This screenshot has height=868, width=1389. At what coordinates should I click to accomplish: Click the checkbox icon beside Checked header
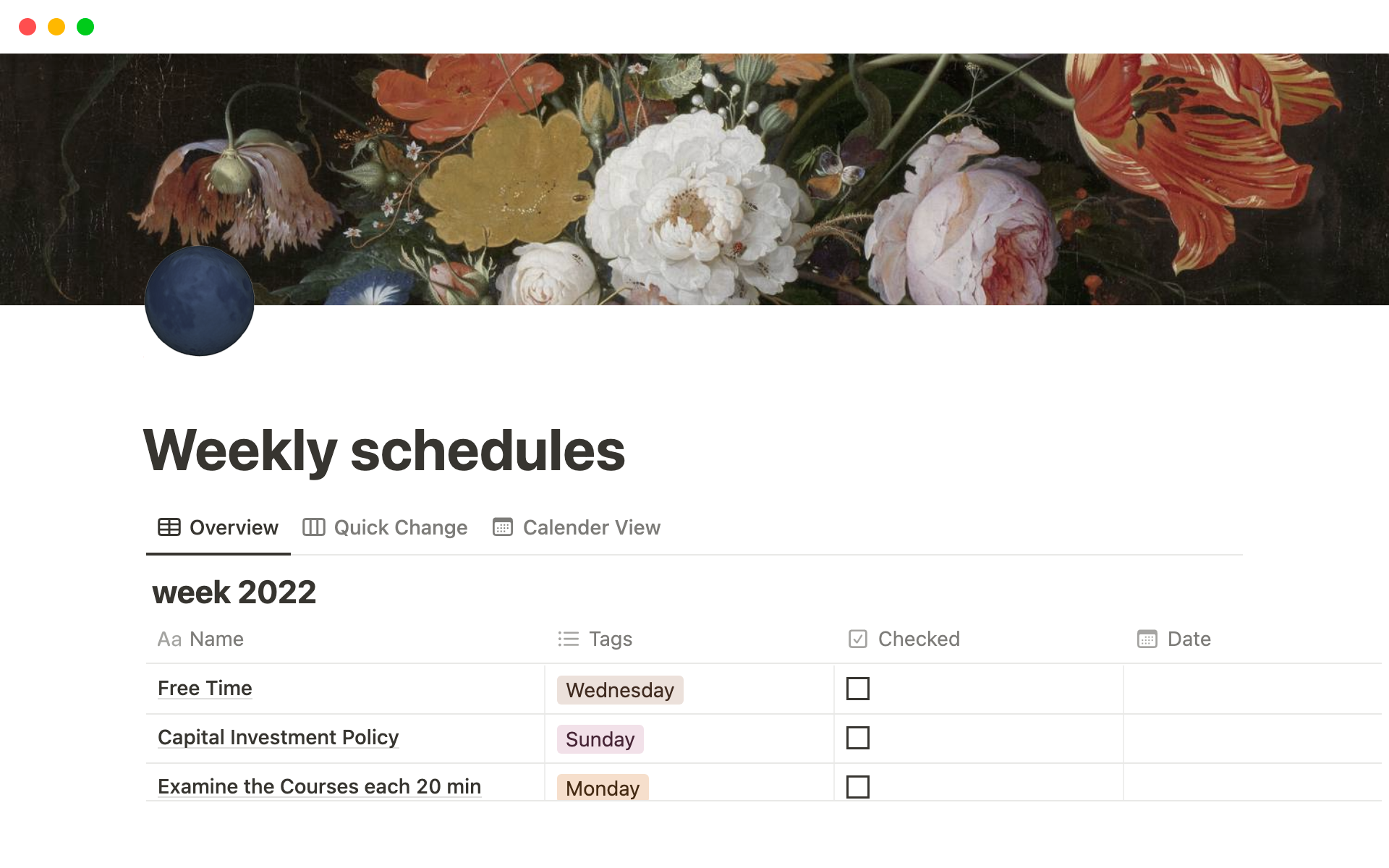pyautogui.click(x=858, y=639)
